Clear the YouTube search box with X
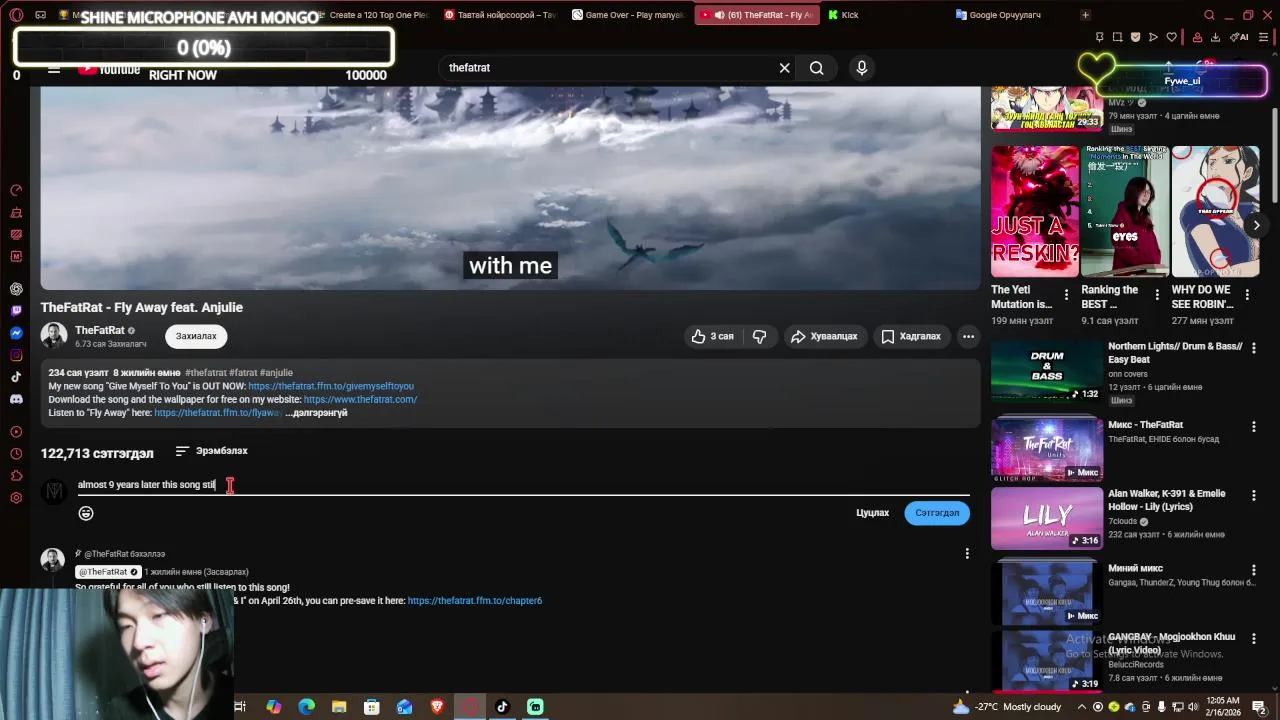This screenshot has height=720, width=1280. click(x=785, y=68)
